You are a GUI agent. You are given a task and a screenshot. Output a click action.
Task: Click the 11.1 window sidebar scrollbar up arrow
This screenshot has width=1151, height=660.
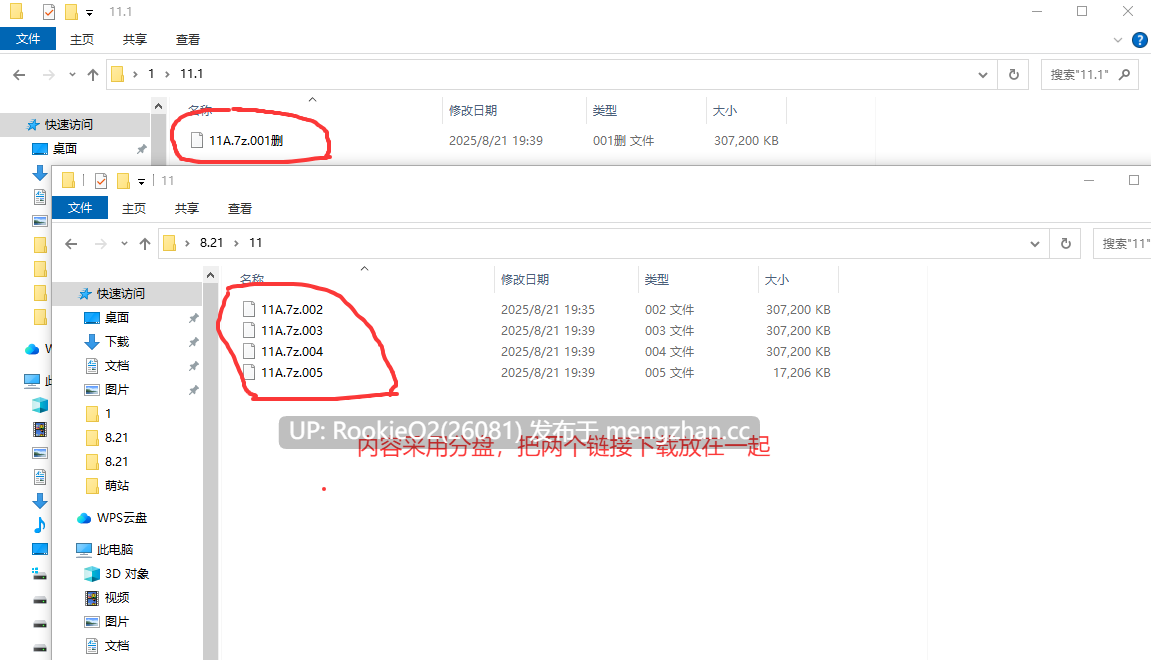pos(159,106)
